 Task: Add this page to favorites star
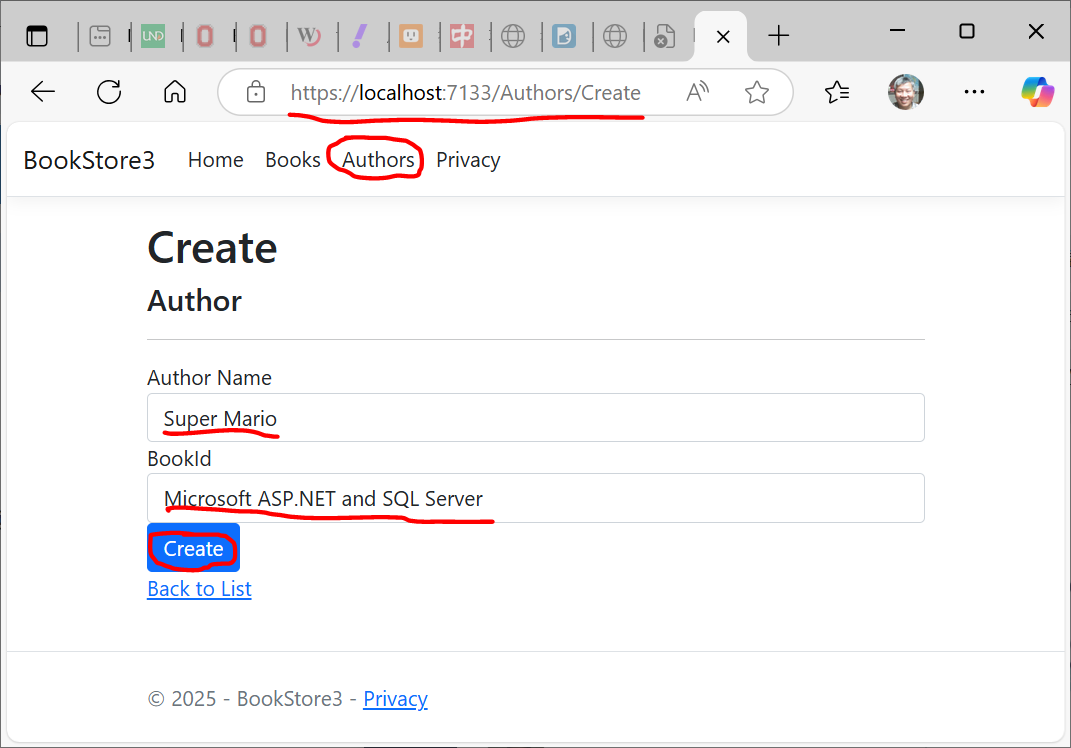757,92
